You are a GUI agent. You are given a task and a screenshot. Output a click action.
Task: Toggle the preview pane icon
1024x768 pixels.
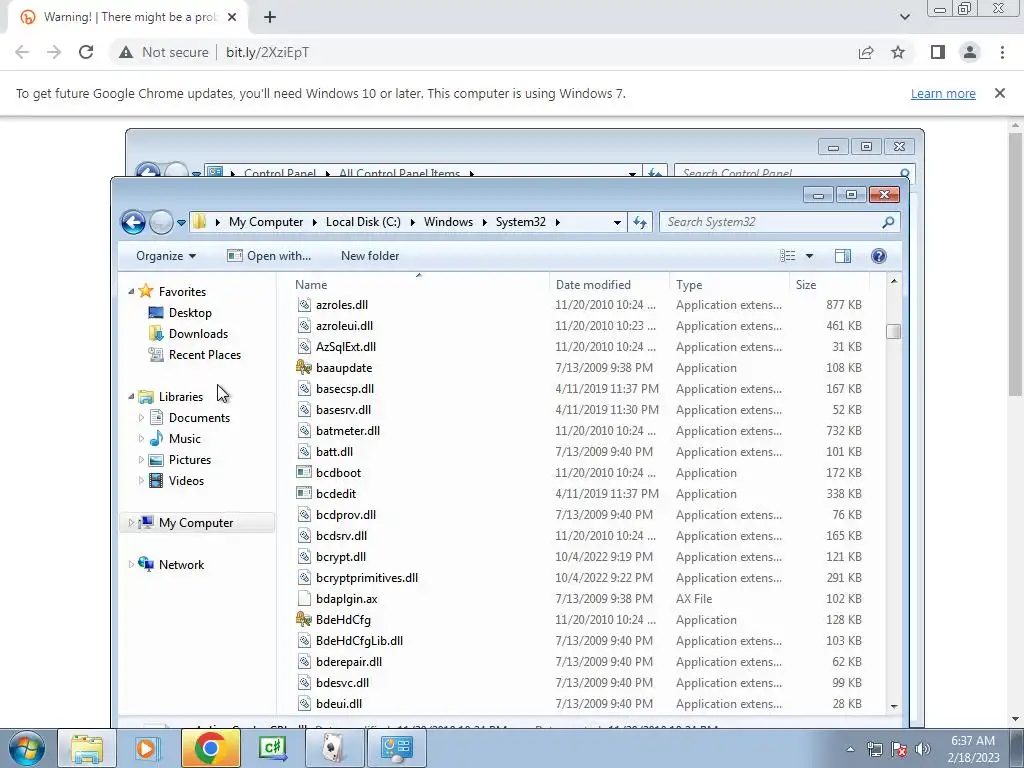click(x=843, y=256)
